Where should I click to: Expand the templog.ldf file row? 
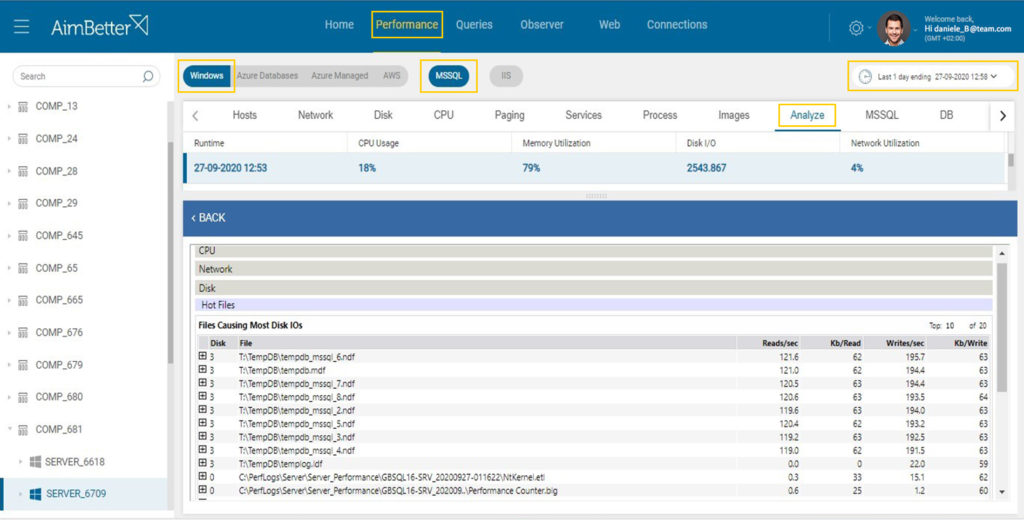point(202,463)
